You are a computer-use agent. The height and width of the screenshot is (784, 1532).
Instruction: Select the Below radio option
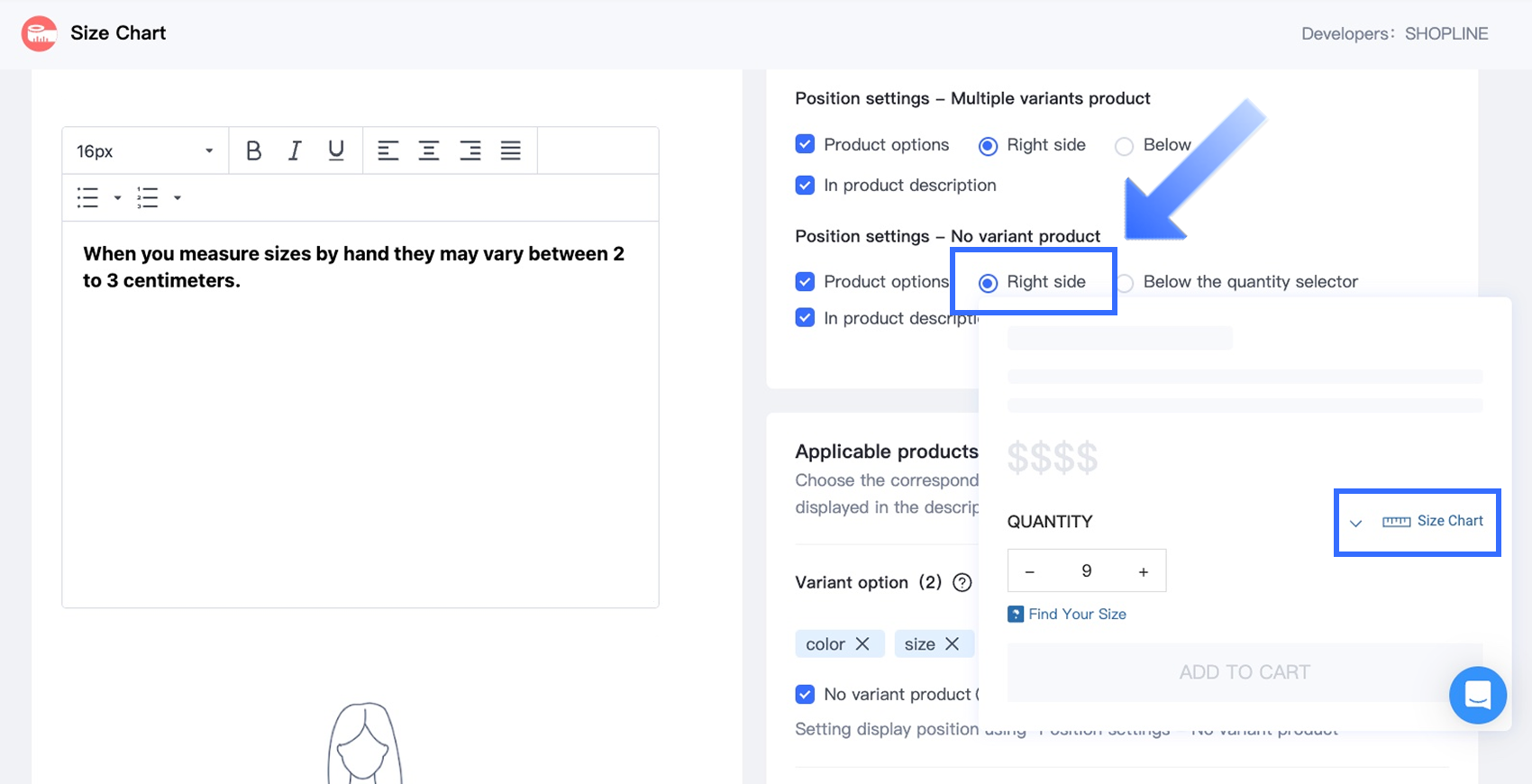tap(1124, 146)
